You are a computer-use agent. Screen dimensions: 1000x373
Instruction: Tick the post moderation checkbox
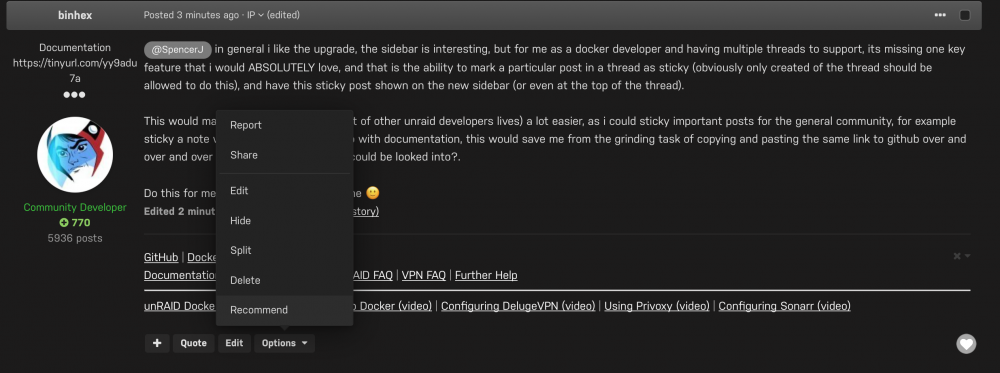[x=965, y=15]
